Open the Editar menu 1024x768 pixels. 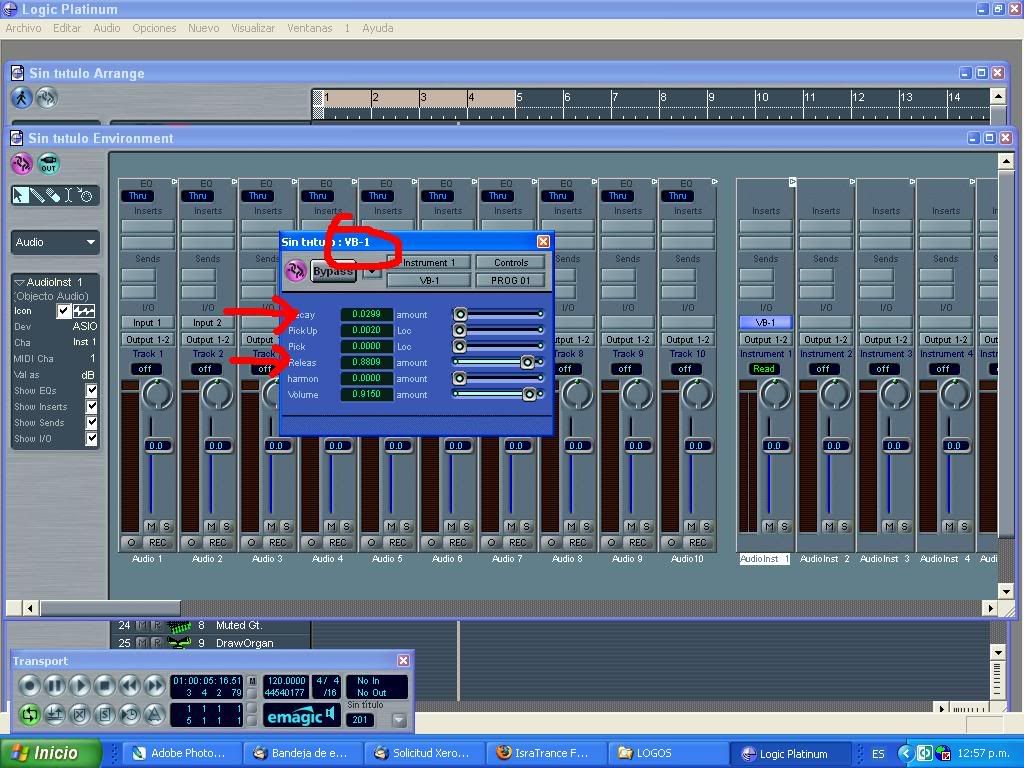pos(67,28)
